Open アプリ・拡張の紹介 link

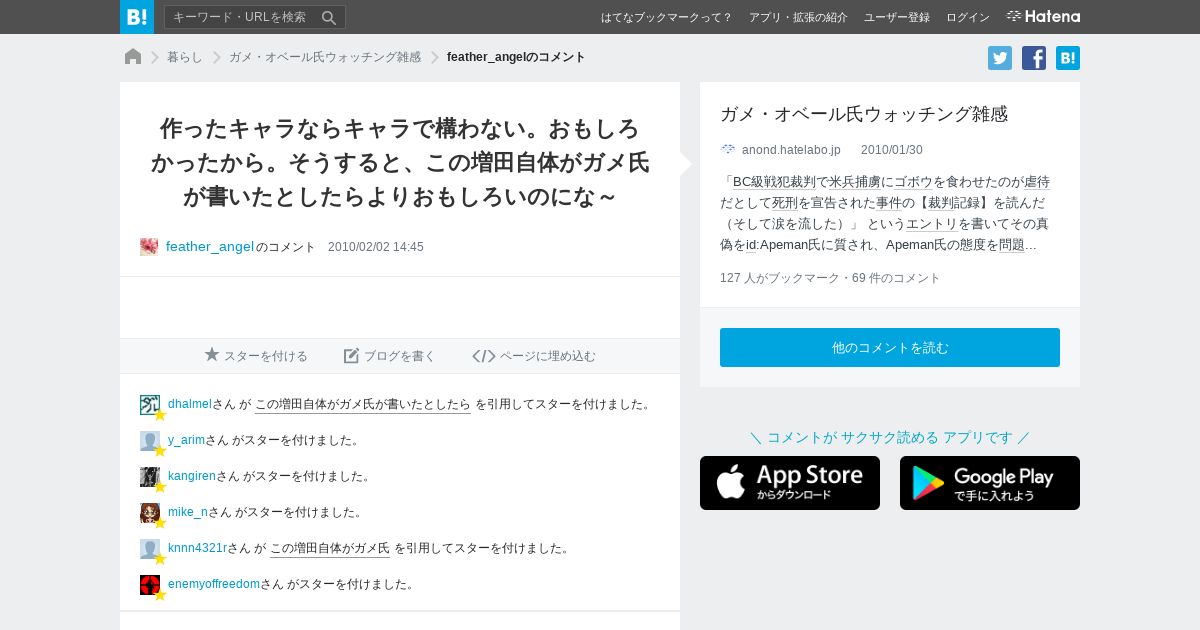798,17
